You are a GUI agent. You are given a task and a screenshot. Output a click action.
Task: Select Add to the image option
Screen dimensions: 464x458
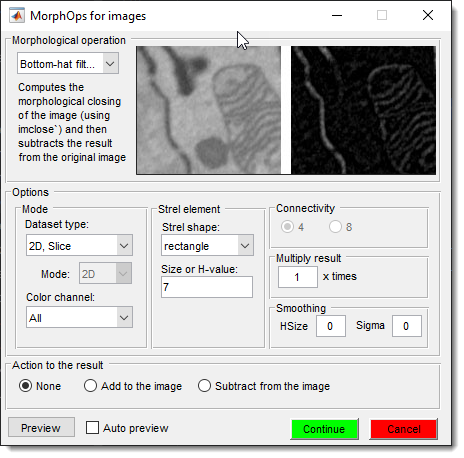[90, 386]
